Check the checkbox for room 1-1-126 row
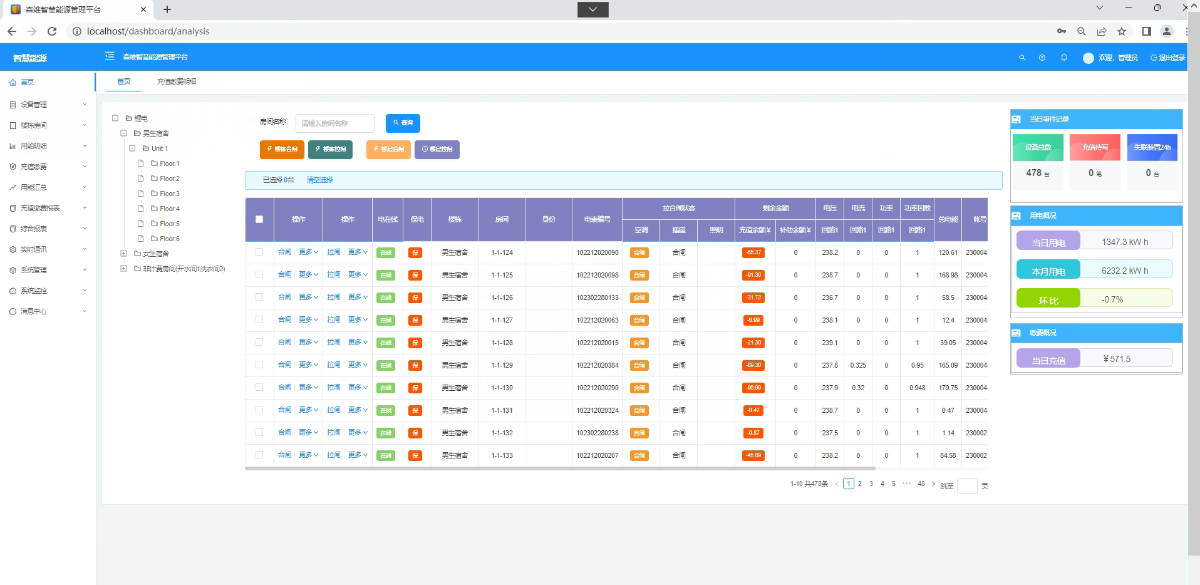Image resolution: width=1200 pixels, height=585 pixels. click(x=259, y=297)
